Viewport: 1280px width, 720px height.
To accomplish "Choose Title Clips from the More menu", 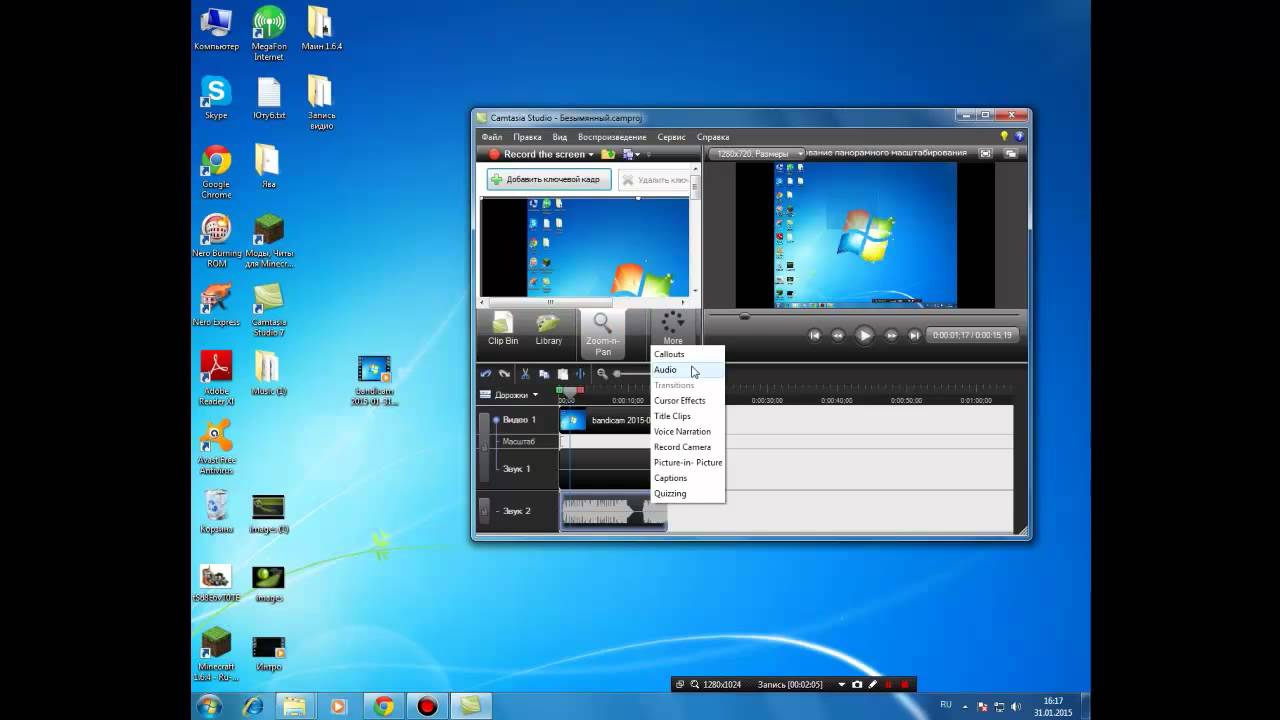I will 687,416.
